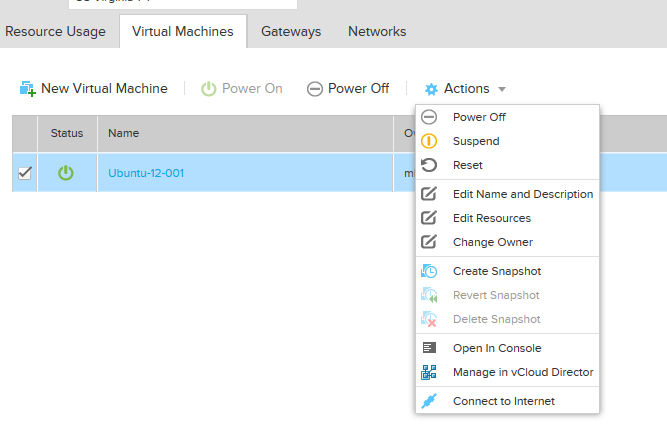
Task: Open the Gateways tab
Action: tap(291, 31)
